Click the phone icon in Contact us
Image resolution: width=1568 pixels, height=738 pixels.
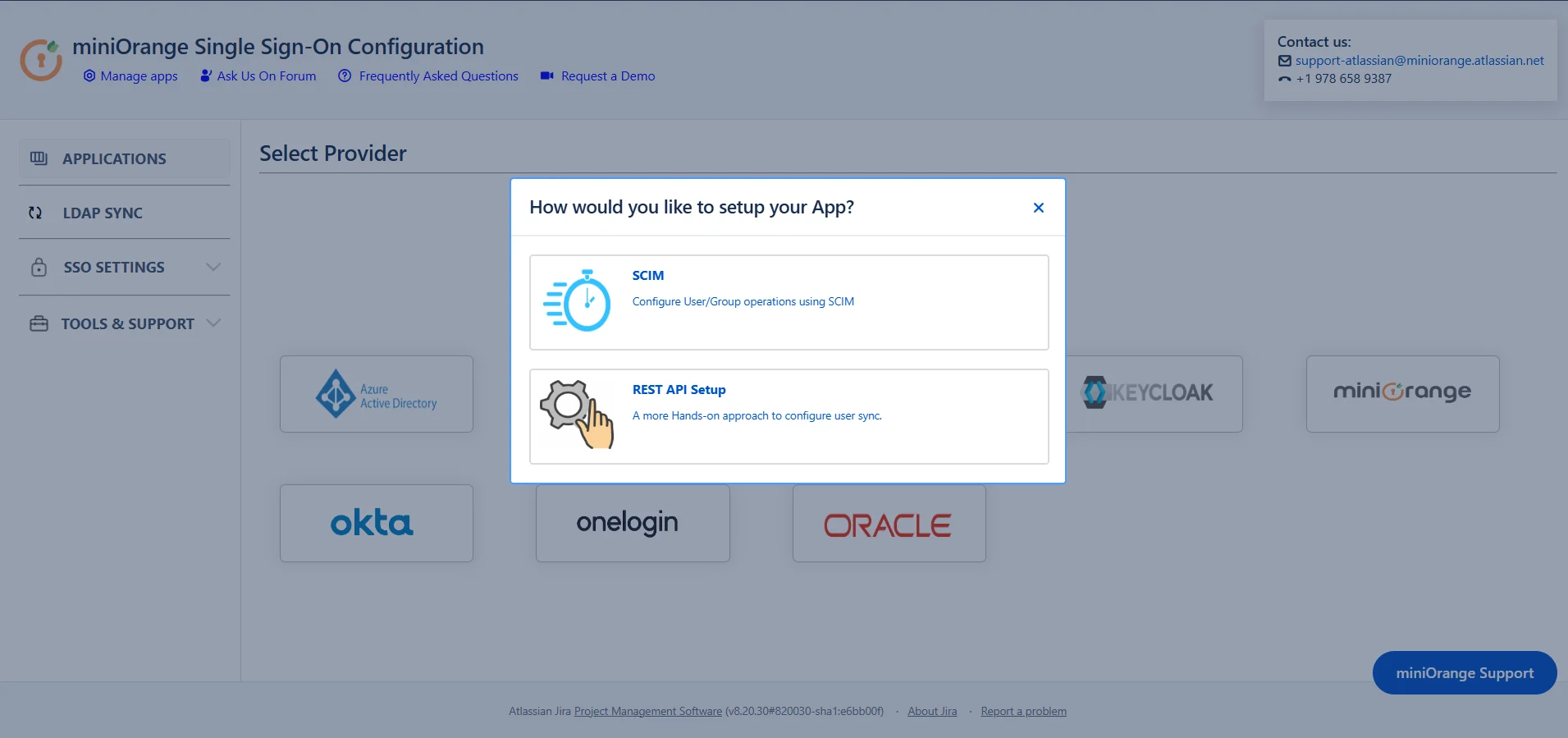[x=1285, y=79]
